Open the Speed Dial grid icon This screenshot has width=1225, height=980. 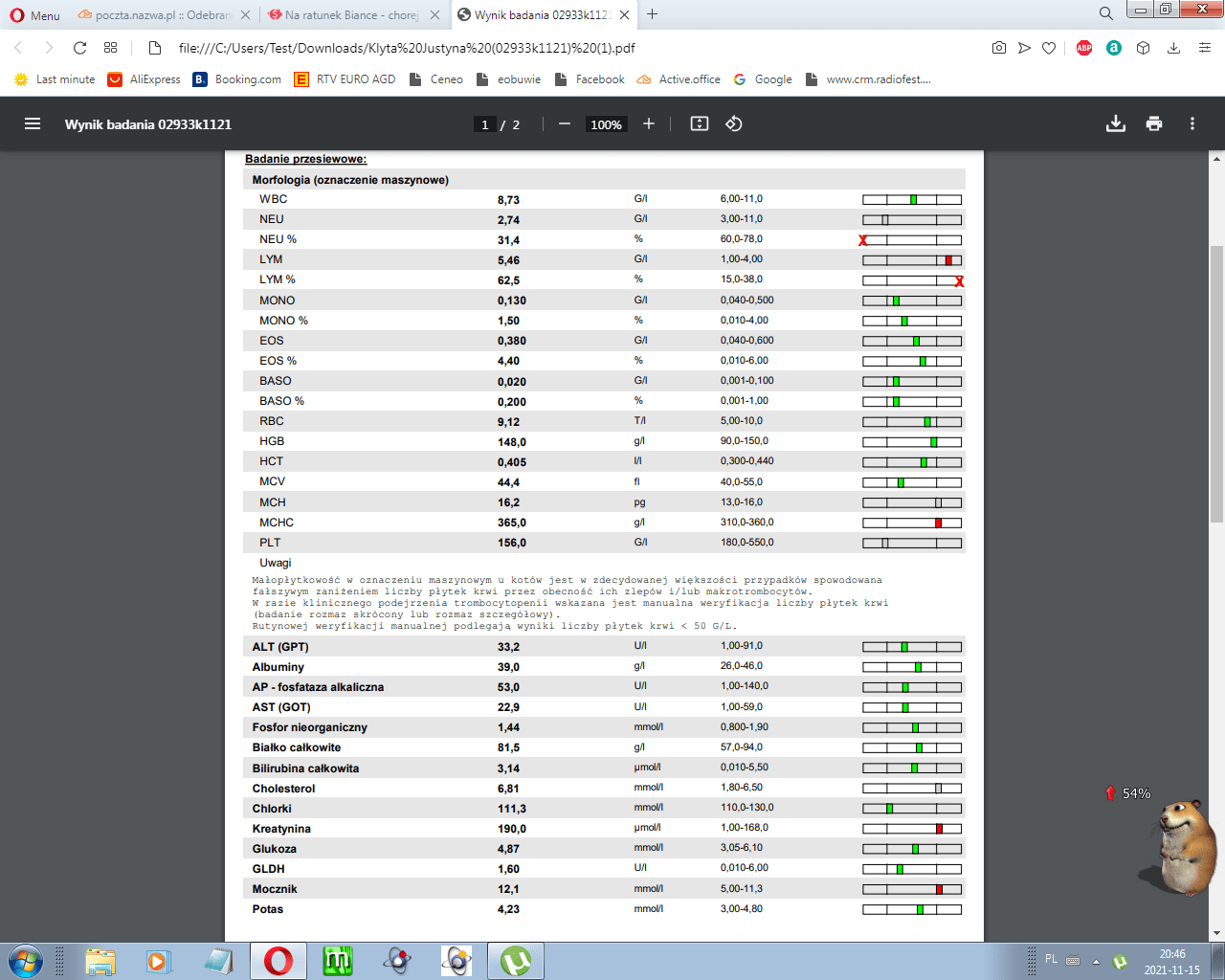pos(111,48)
